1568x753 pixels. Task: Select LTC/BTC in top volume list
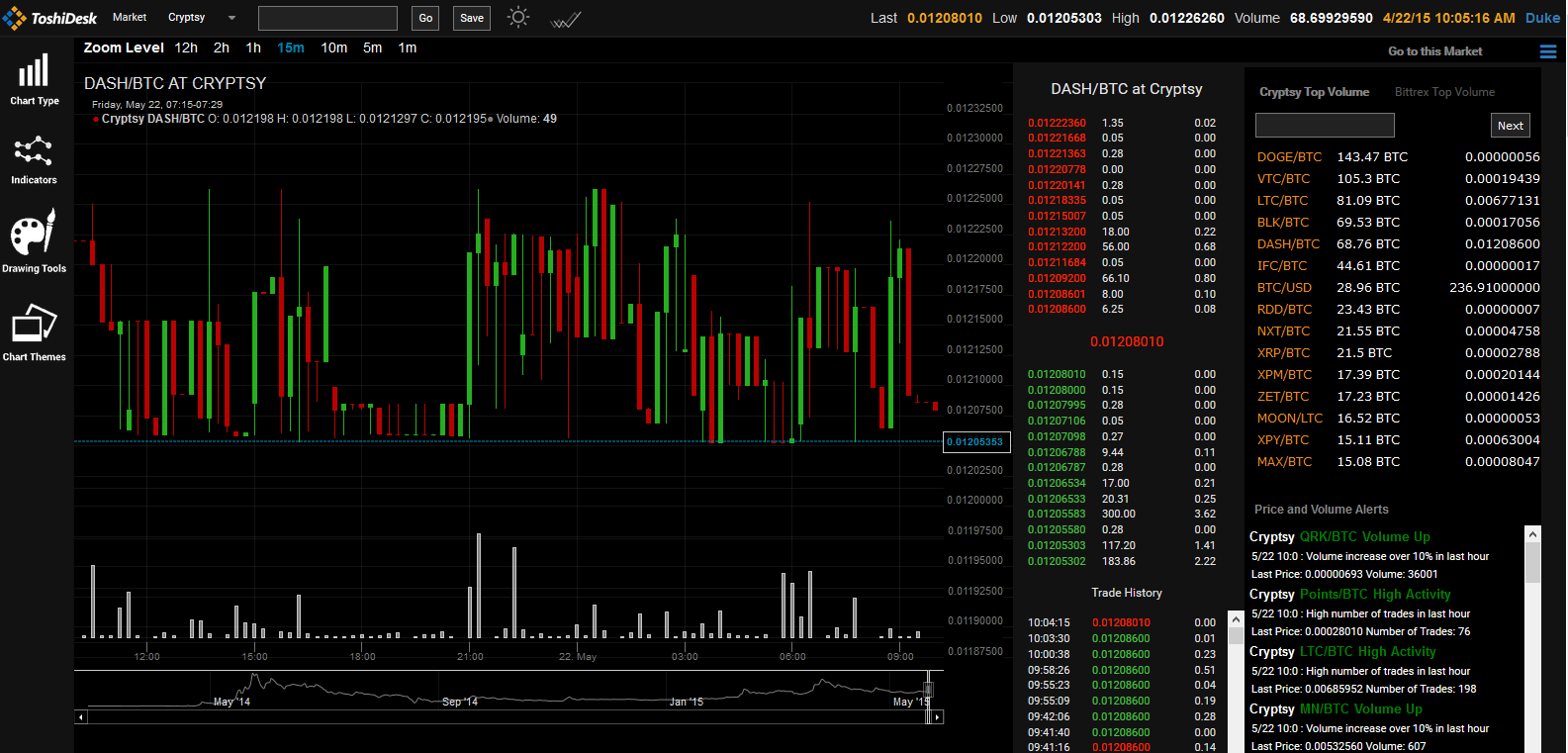click(x=1283, y=201)
